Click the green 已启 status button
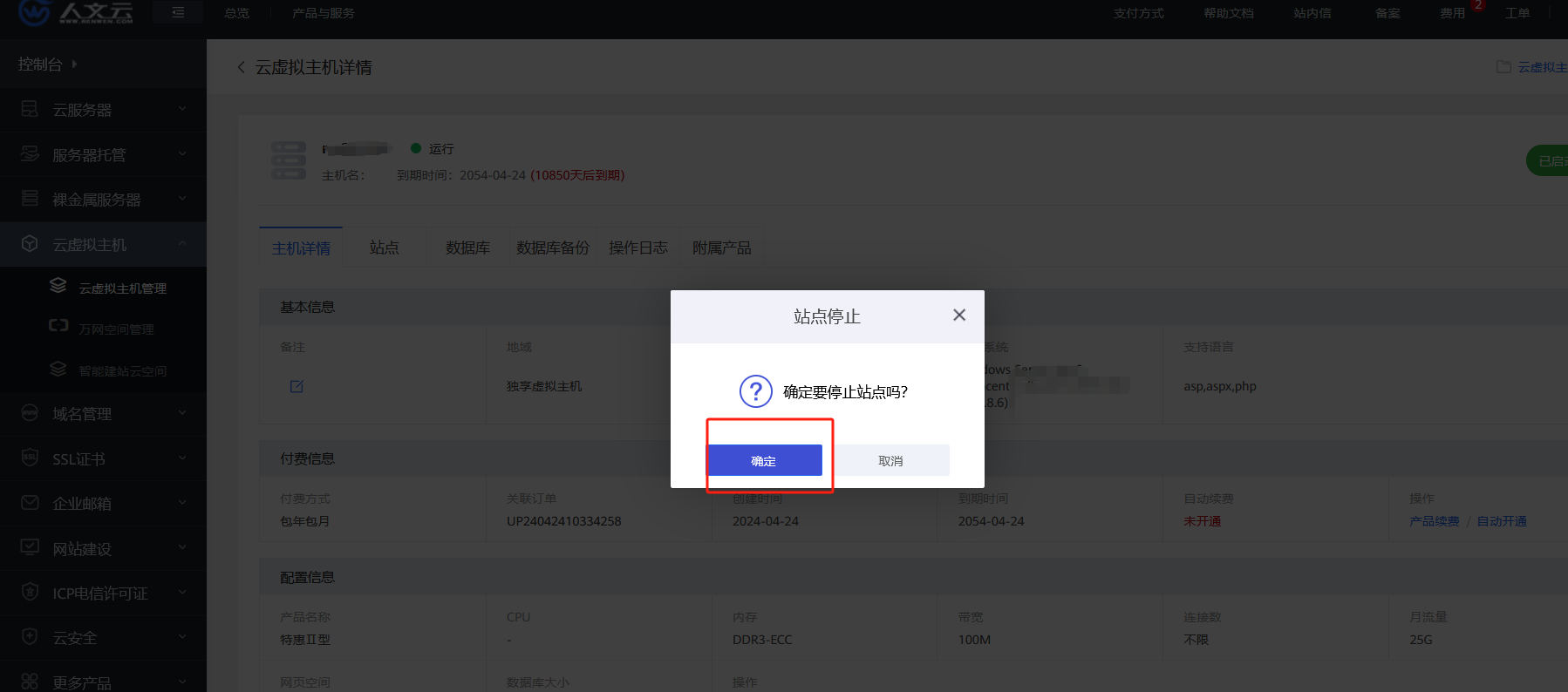The height and width of the screenshot is (692, 1568). pyautogui.click(x=1548, y=160)
